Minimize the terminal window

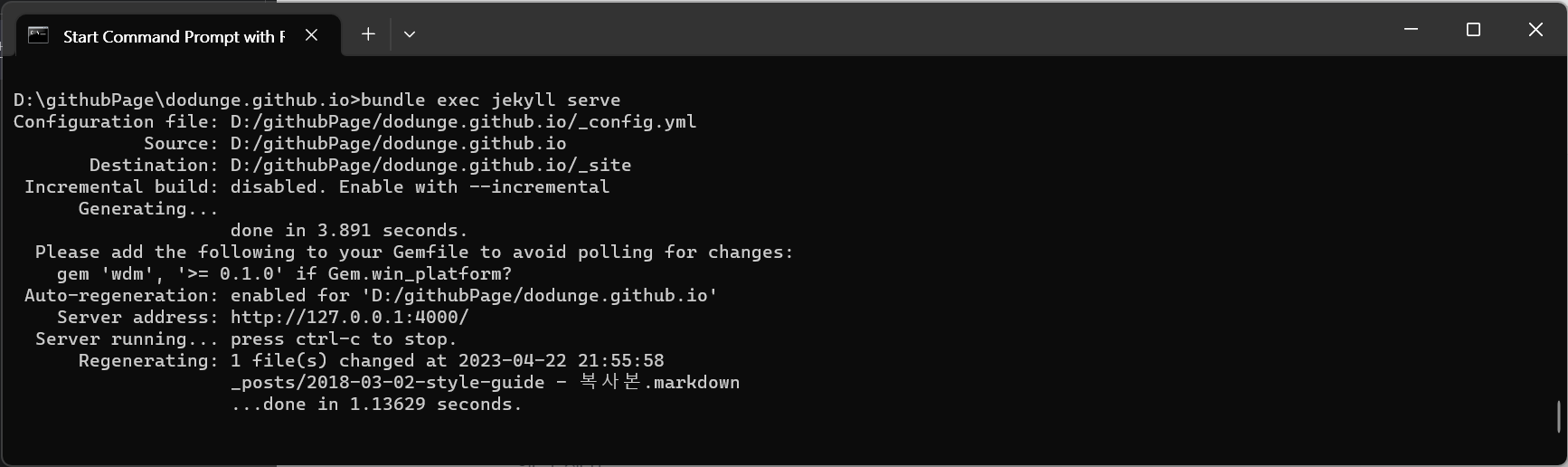[x=1411, y=30]
